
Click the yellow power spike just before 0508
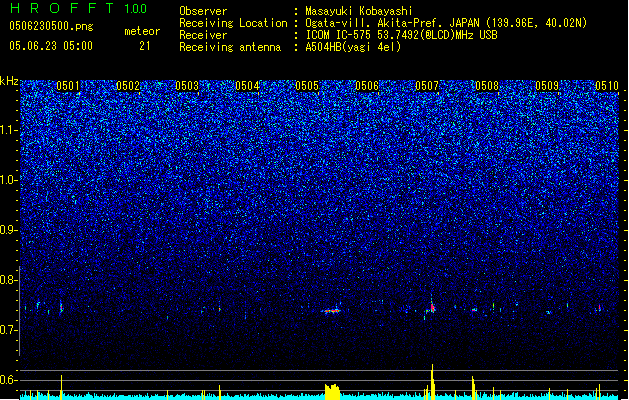[473, 388]
